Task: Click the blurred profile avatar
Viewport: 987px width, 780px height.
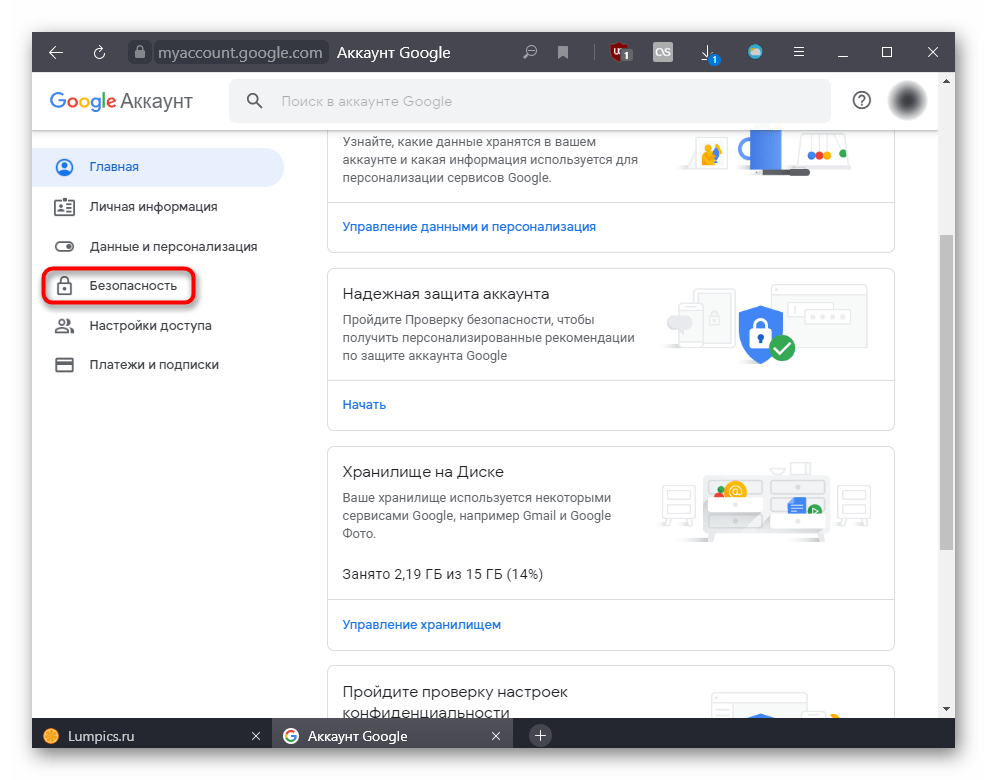Action: pos(907,100)
